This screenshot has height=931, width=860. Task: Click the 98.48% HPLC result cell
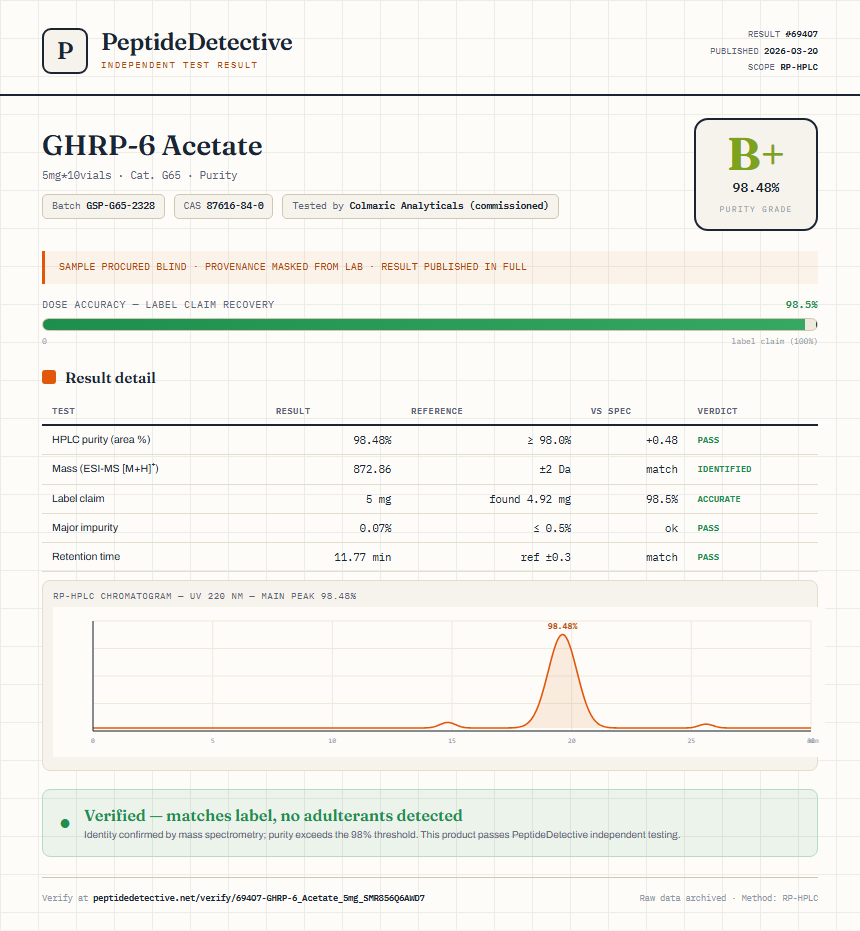(x=372, y=440)
